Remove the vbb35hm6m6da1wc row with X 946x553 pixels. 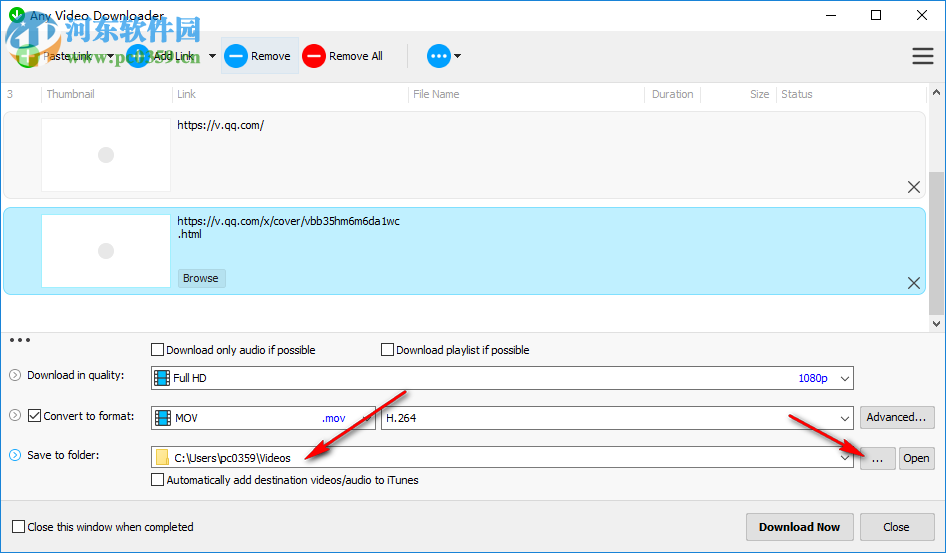913,283
